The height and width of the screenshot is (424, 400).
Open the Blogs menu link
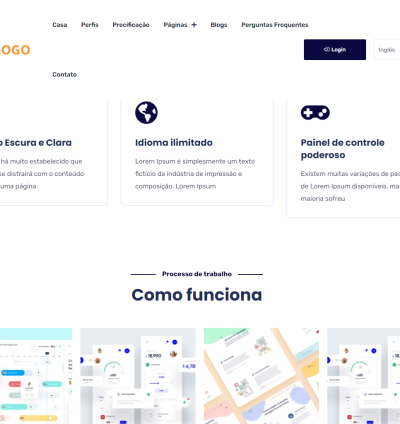219,25
